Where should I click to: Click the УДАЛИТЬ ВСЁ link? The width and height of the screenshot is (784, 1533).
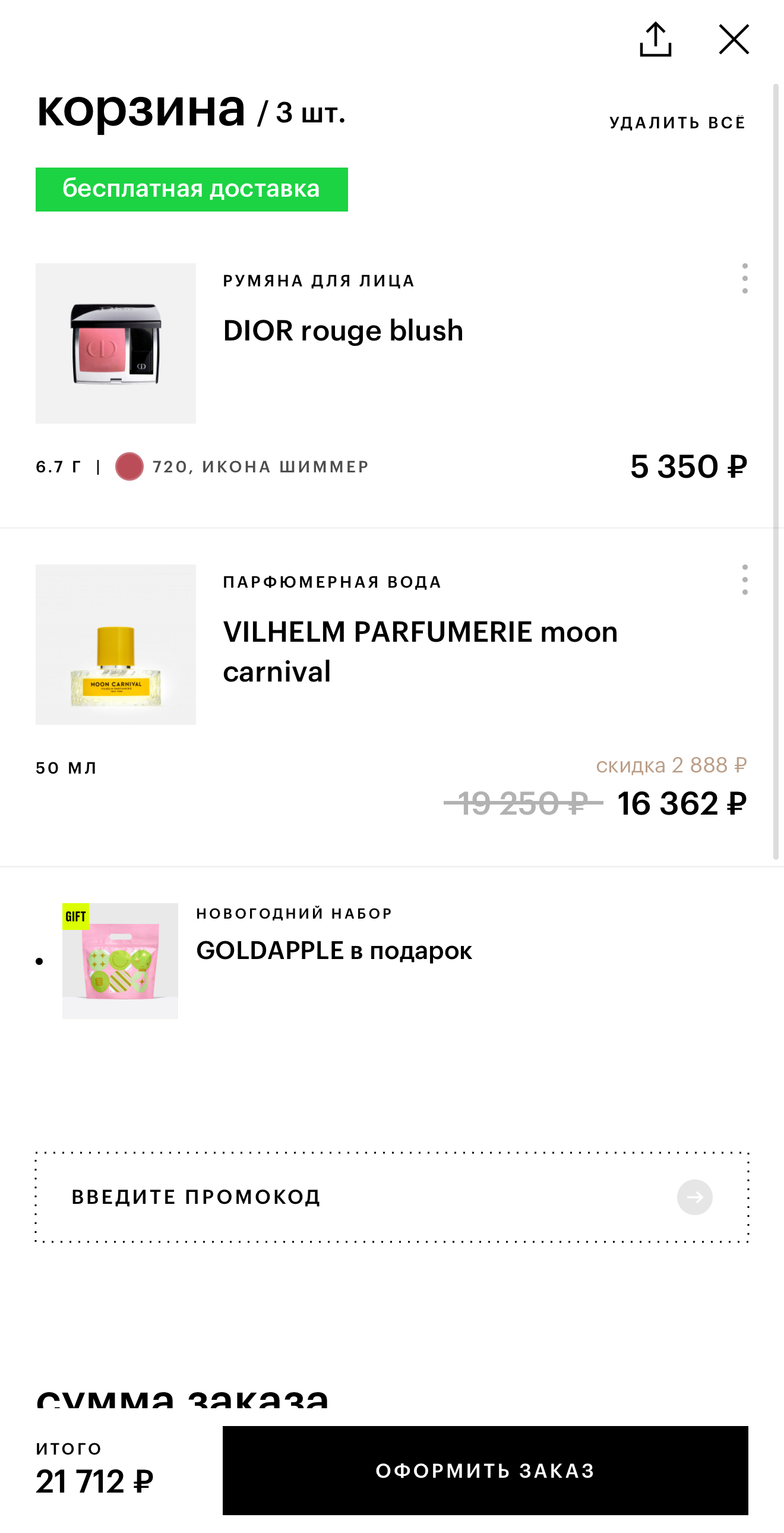click(x=677, y=123)
